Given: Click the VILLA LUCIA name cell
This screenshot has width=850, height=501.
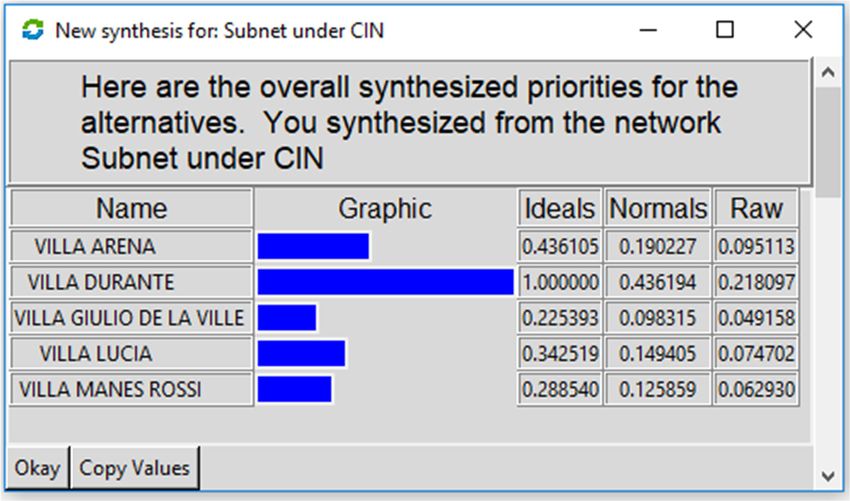Looking at the screenshot, I should tap(132, 354).
